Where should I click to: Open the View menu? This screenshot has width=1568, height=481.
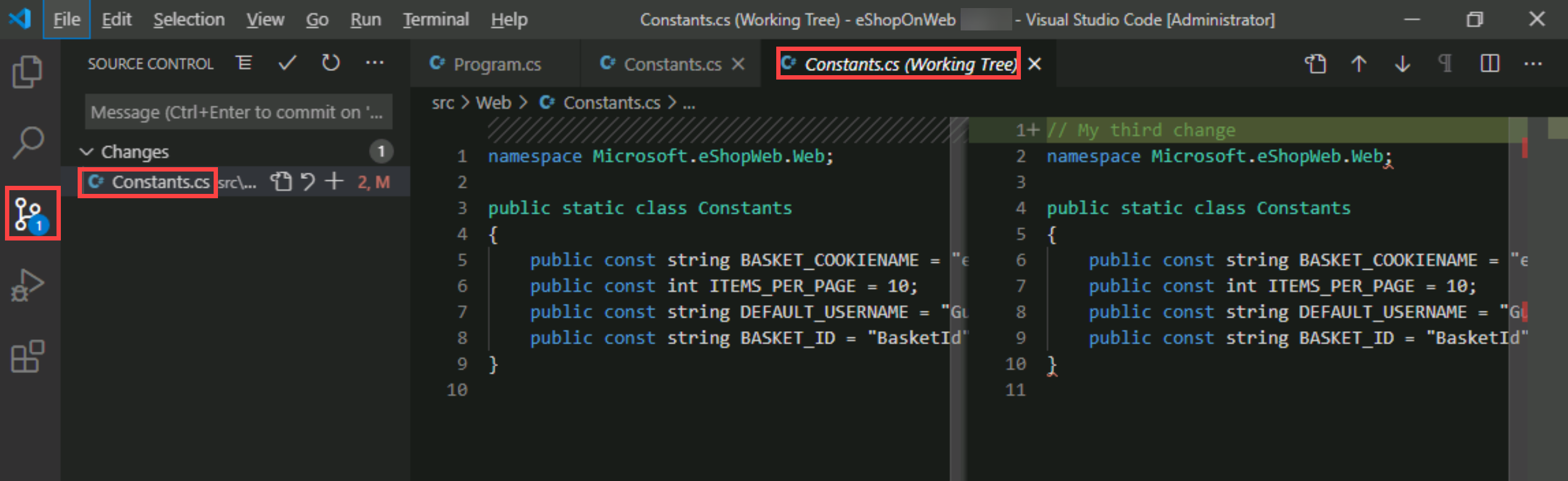[265, 20]
